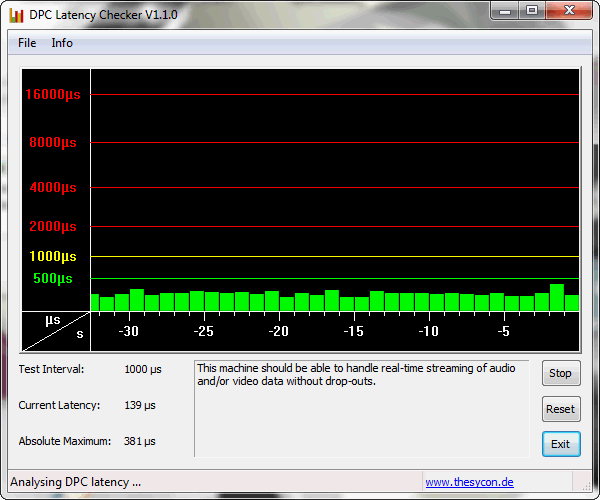
Task: Minimize the DPC Latency Checker window
Action: click(507, 11)
